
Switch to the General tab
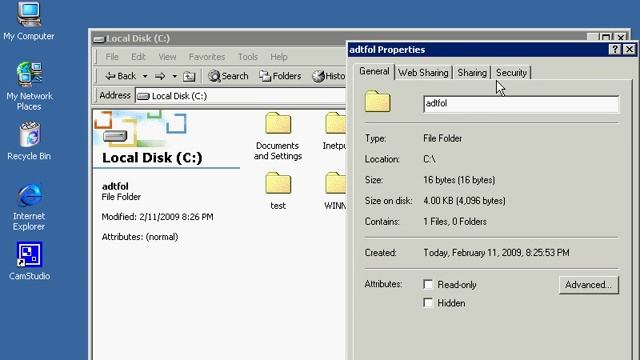pyautogui.click(x=374, y=71)
